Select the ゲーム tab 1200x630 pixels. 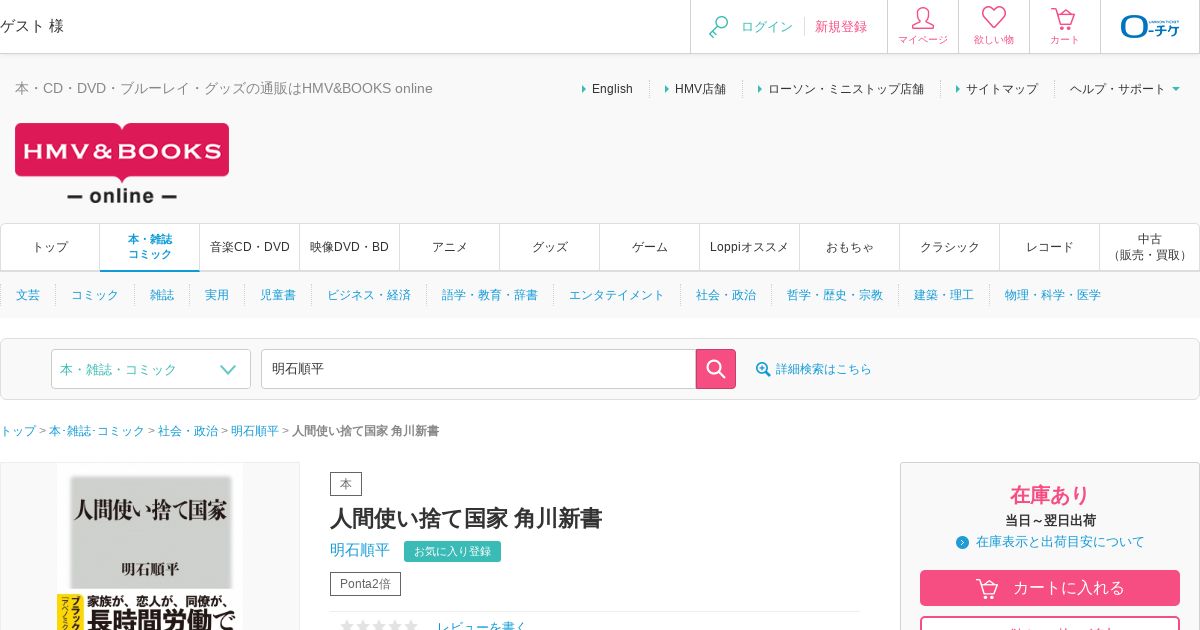pos(650,247)
